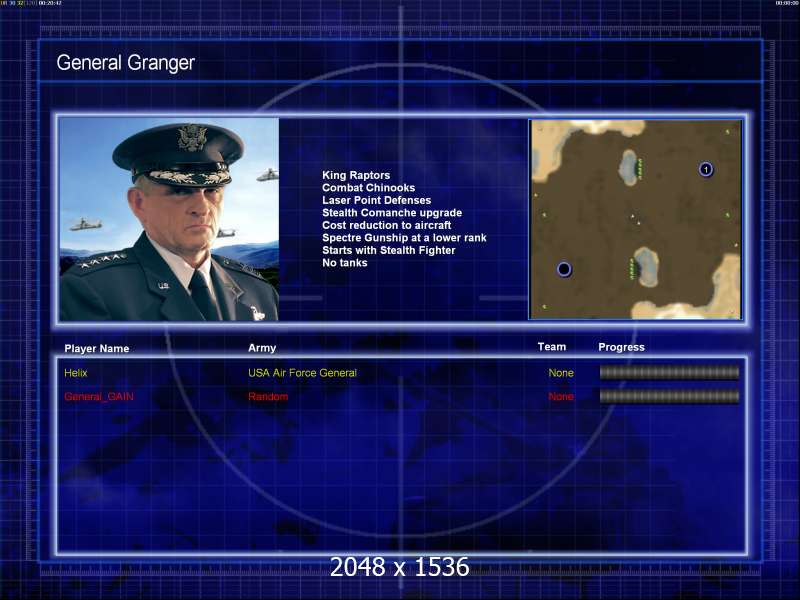The width and height of the screenshot is (800, 600).
Task: Click the General Granger title text
Action: tap(126, 63)
